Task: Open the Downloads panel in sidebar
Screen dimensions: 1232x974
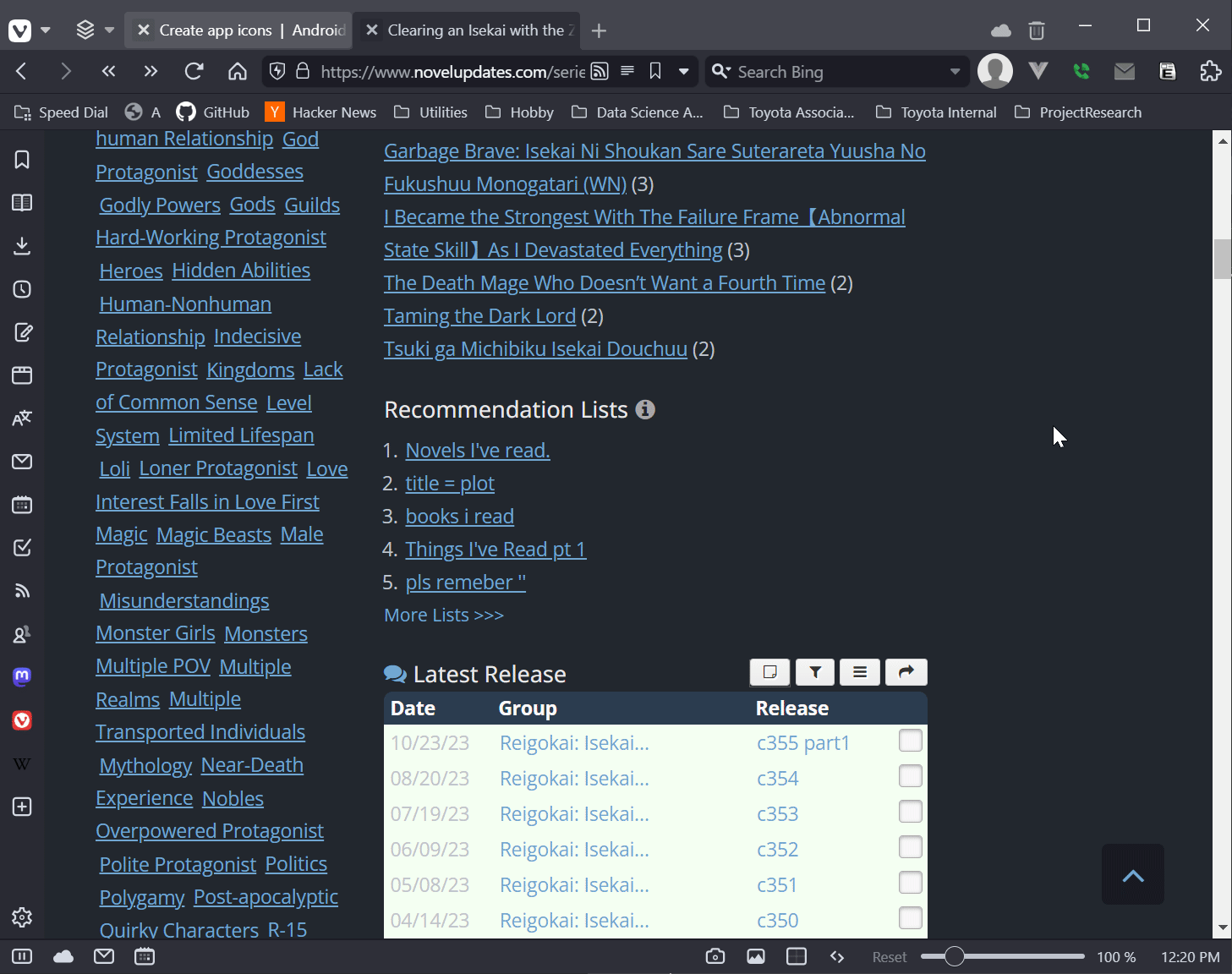Action: tap(22, 246)
